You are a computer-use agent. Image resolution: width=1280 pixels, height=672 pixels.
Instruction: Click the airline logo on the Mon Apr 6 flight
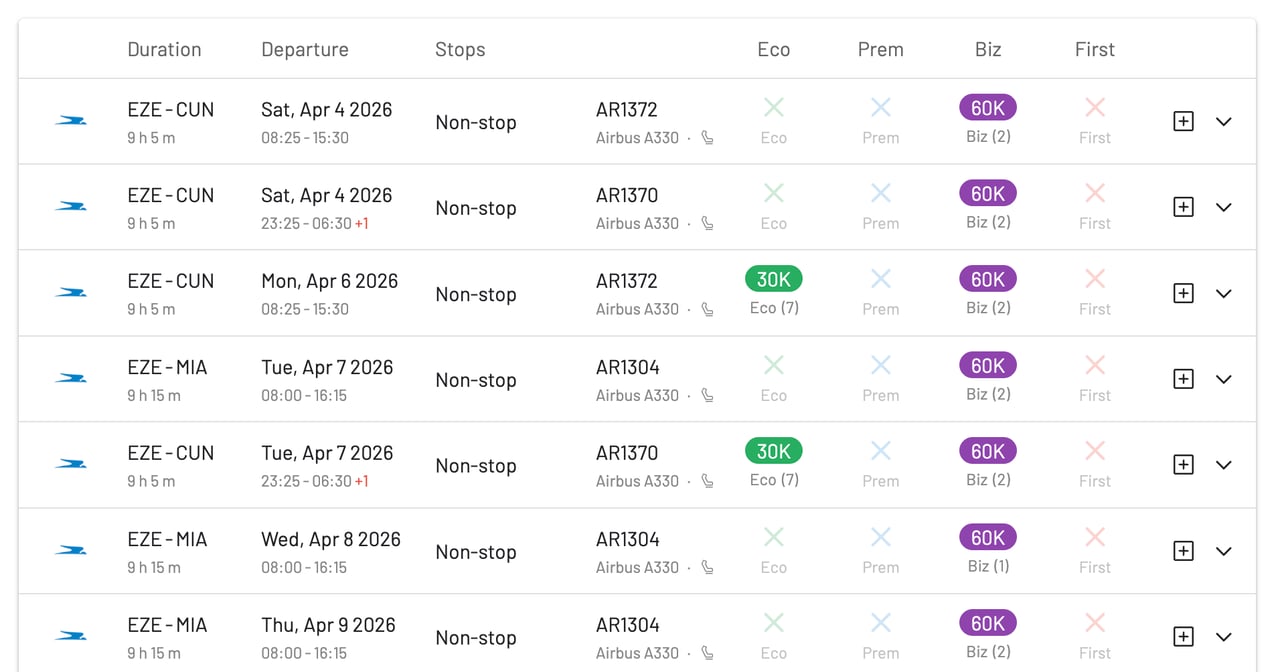pyautogui.click(x=70, y=293)
